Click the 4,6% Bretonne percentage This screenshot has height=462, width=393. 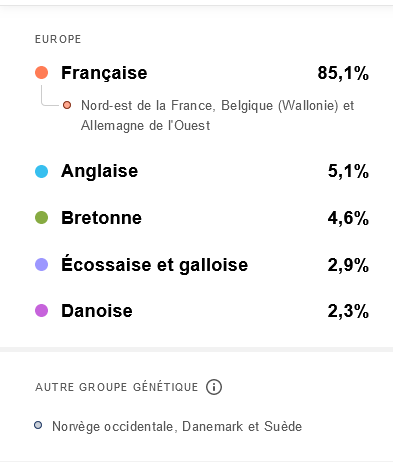pyautogui.click(x=348, y=218)
